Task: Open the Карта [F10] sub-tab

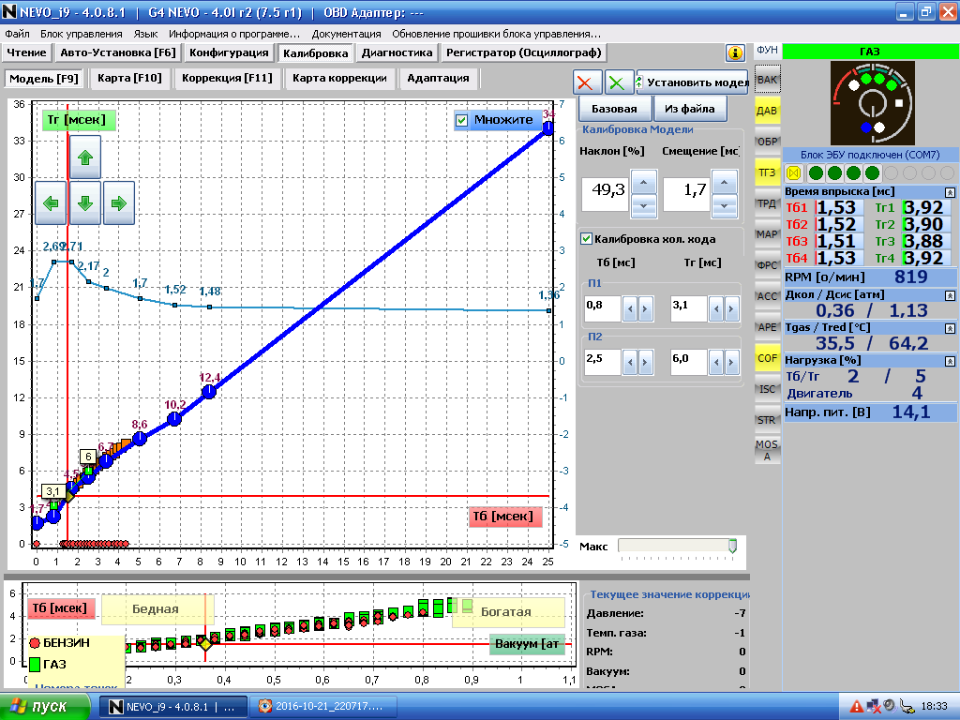Action: coord(129,78)
